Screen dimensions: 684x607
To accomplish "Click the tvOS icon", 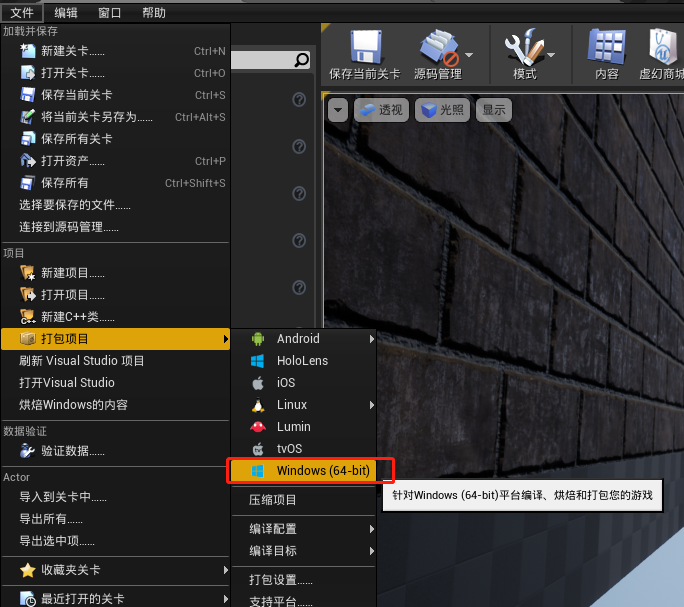I will (258, 449).
